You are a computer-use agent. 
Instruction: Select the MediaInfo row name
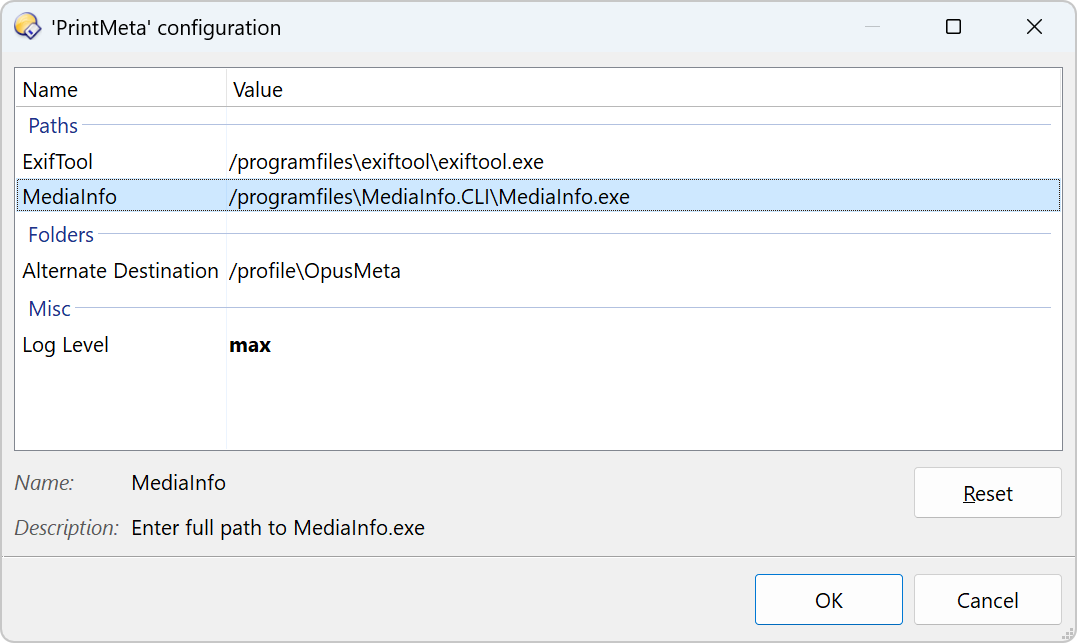click(x=70, y=197)
